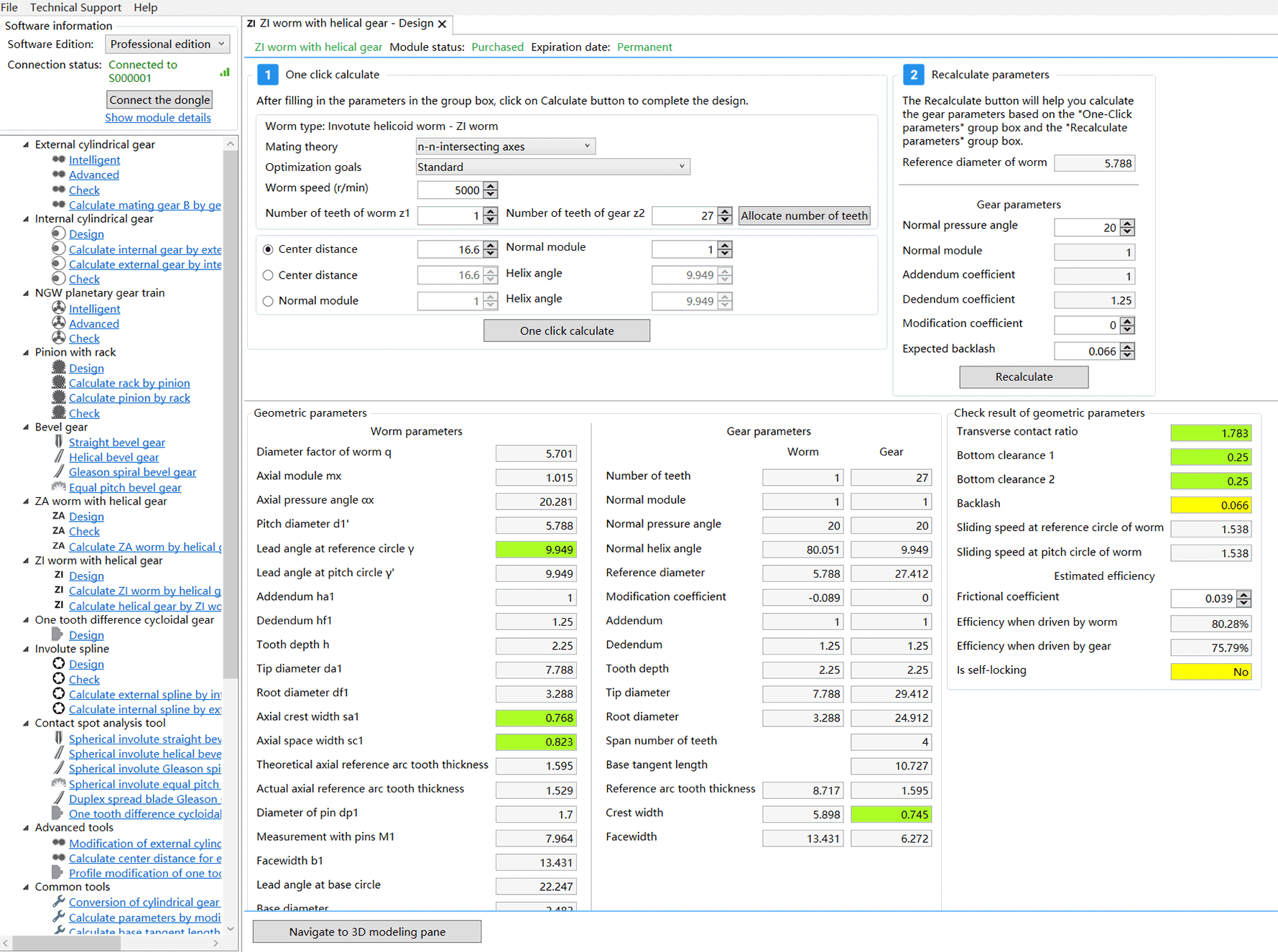This screenshot has height=952, width=1278.
Task: Open the Optimization goals dropdown
Action: (552, 167)
